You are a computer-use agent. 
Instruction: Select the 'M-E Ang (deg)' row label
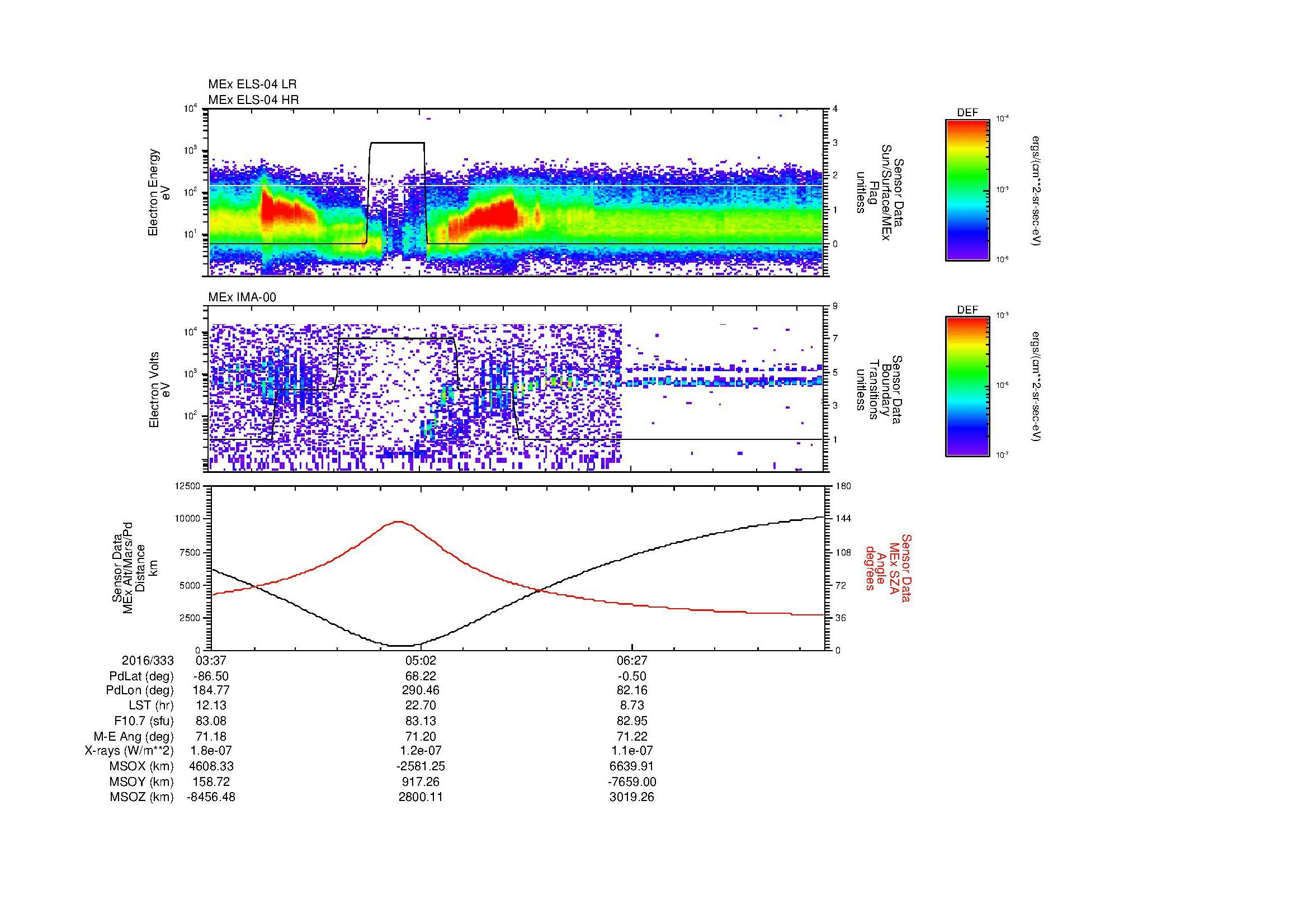point(134,736)
